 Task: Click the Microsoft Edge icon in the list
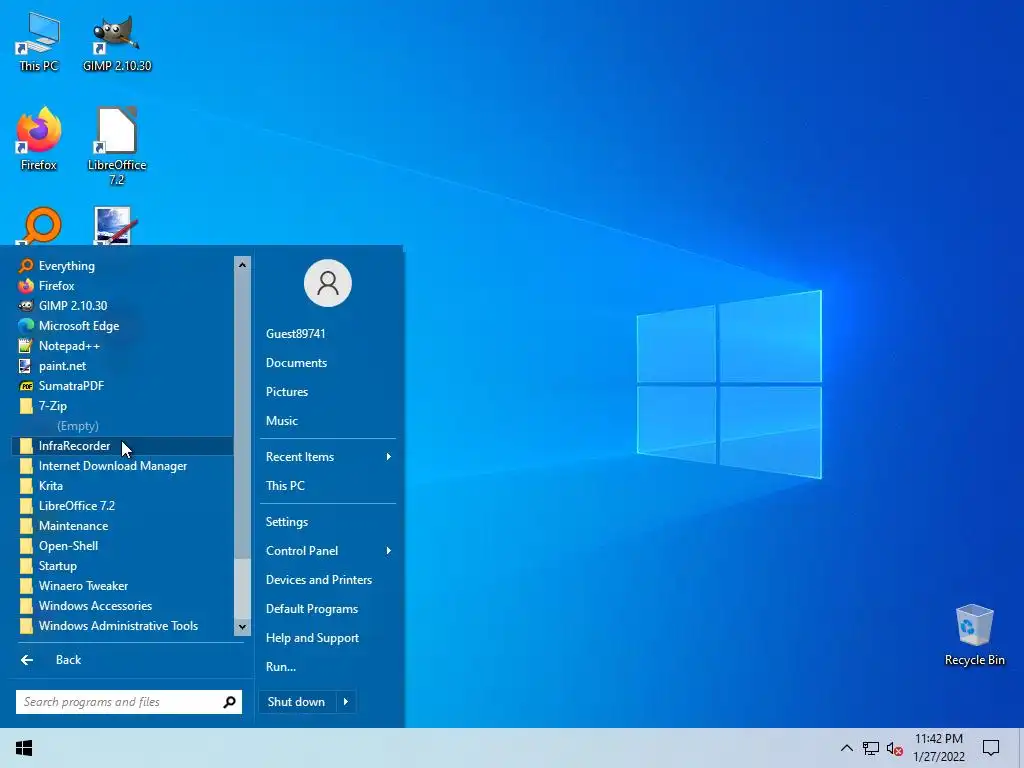[25, 326]
